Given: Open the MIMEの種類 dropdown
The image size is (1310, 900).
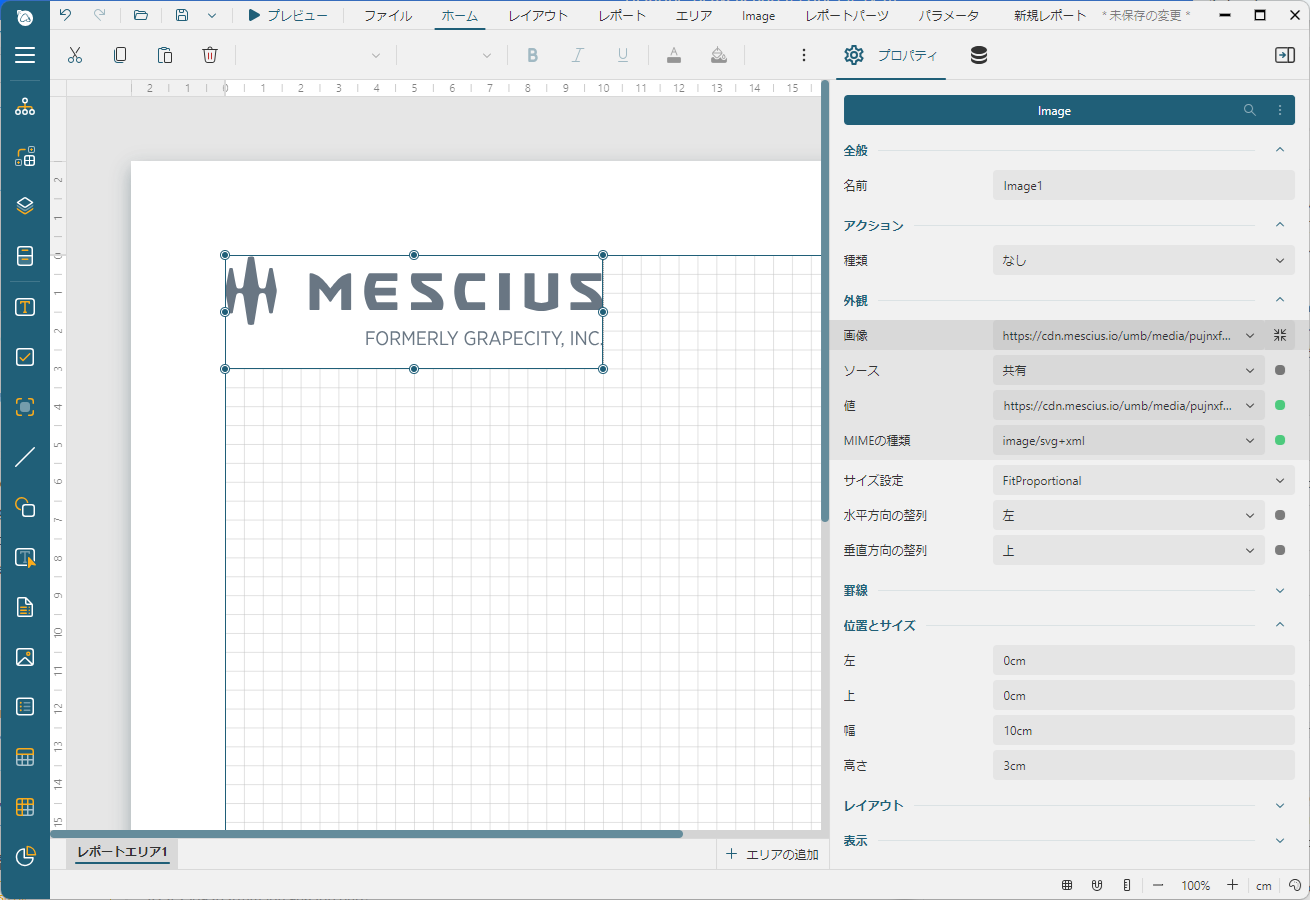Looking at the screenshot, I should tap(1129, 440).
